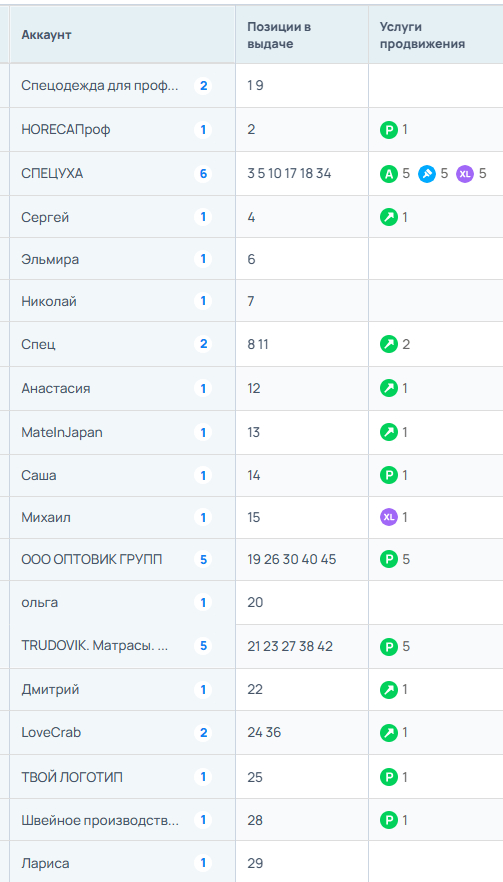Viewport: 503px width, 882px height.
Task: Click the green P icon in ООО ОПТОВИК ГРУПП row
Action: [x=389, y=560]
